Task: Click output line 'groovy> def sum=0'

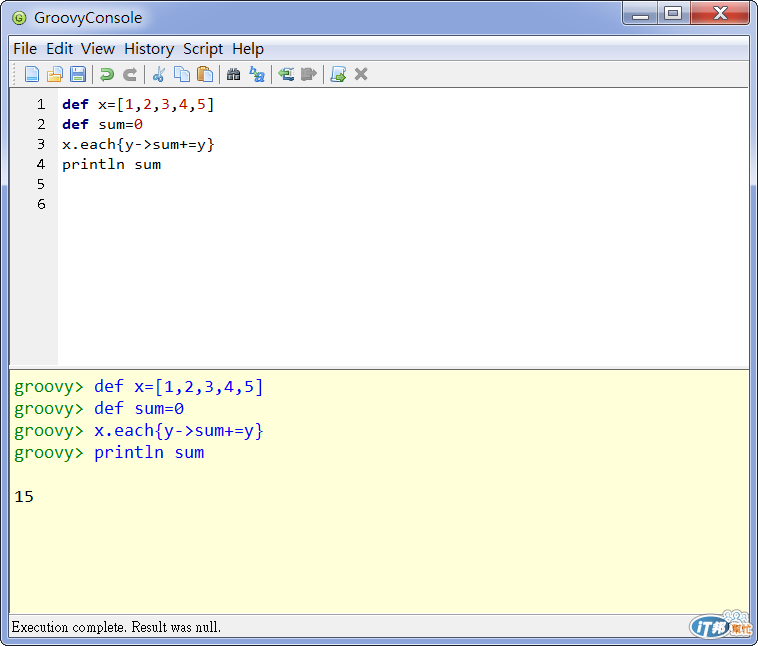Action: coord(99,409)
